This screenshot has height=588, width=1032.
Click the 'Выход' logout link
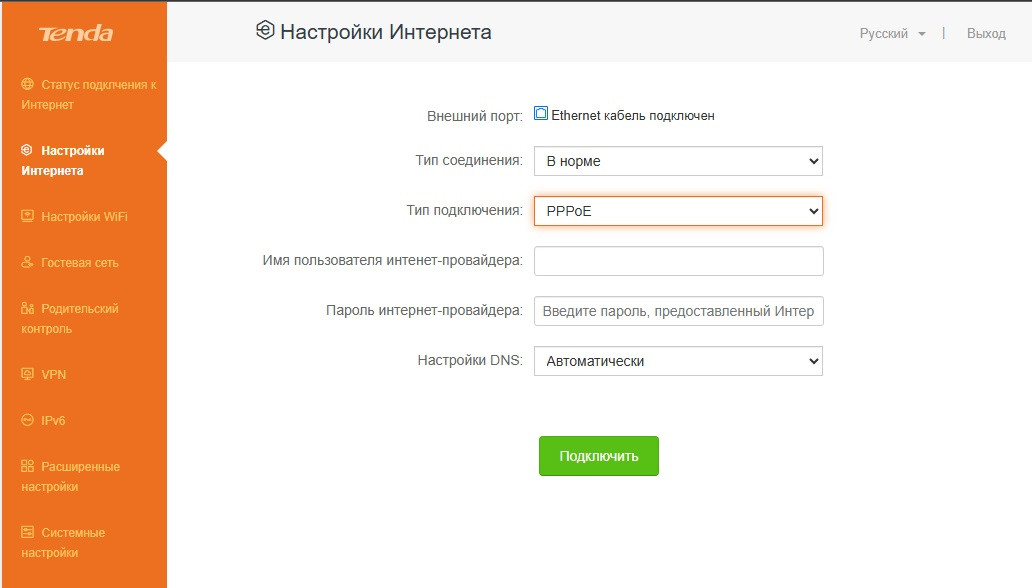tap(986, 34)
